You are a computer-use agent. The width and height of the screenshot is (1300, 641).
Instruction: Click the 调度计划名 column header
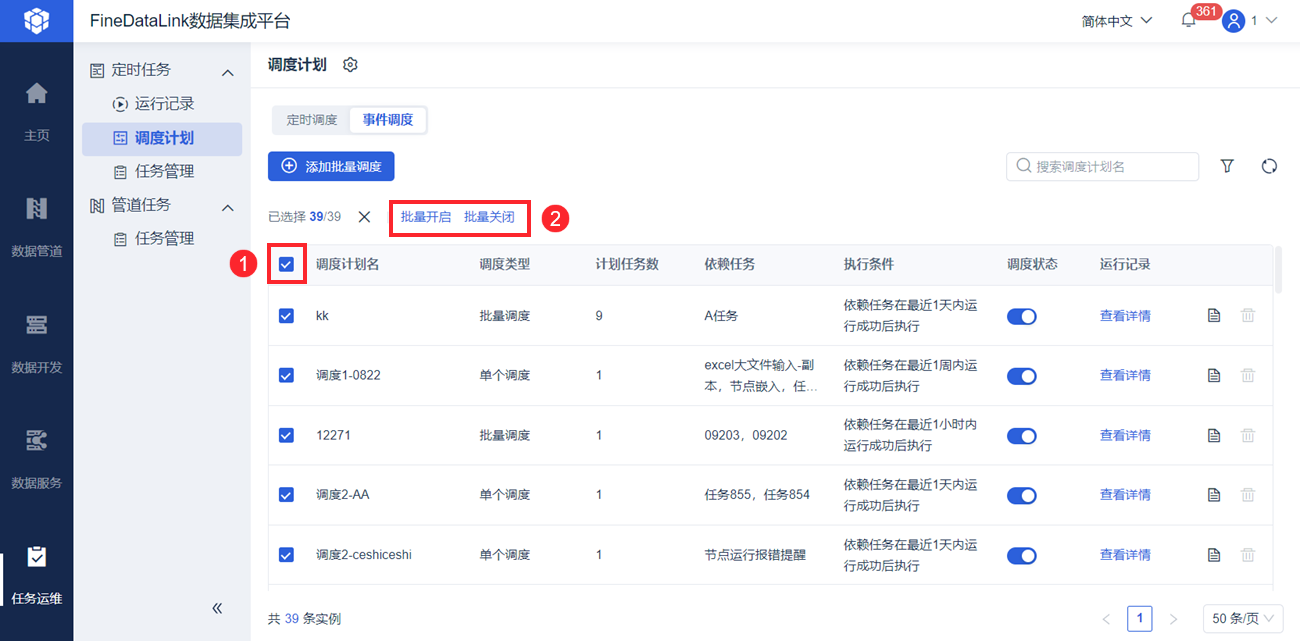(347, 265)
